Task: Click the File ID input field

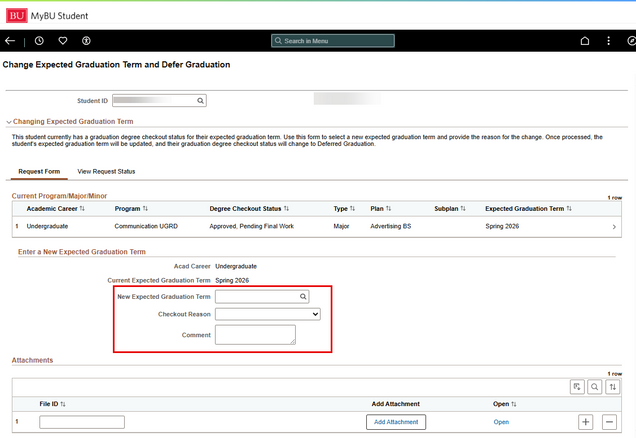Action: click(x=82, y=422)
